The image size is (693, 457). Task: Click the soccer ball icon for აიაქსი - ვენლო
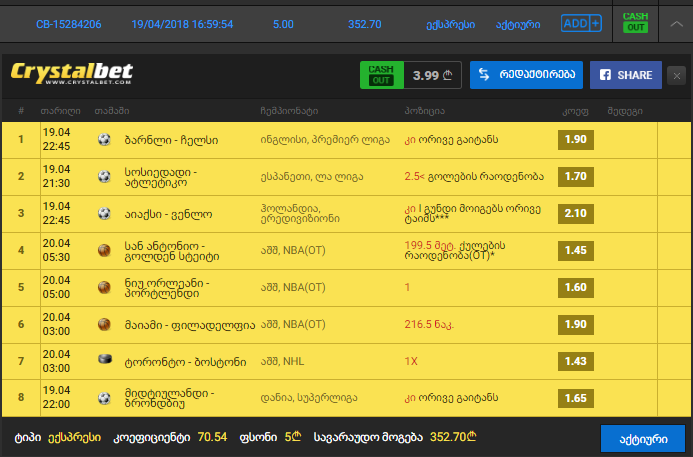pyautogui.click(x=104, y=213)
